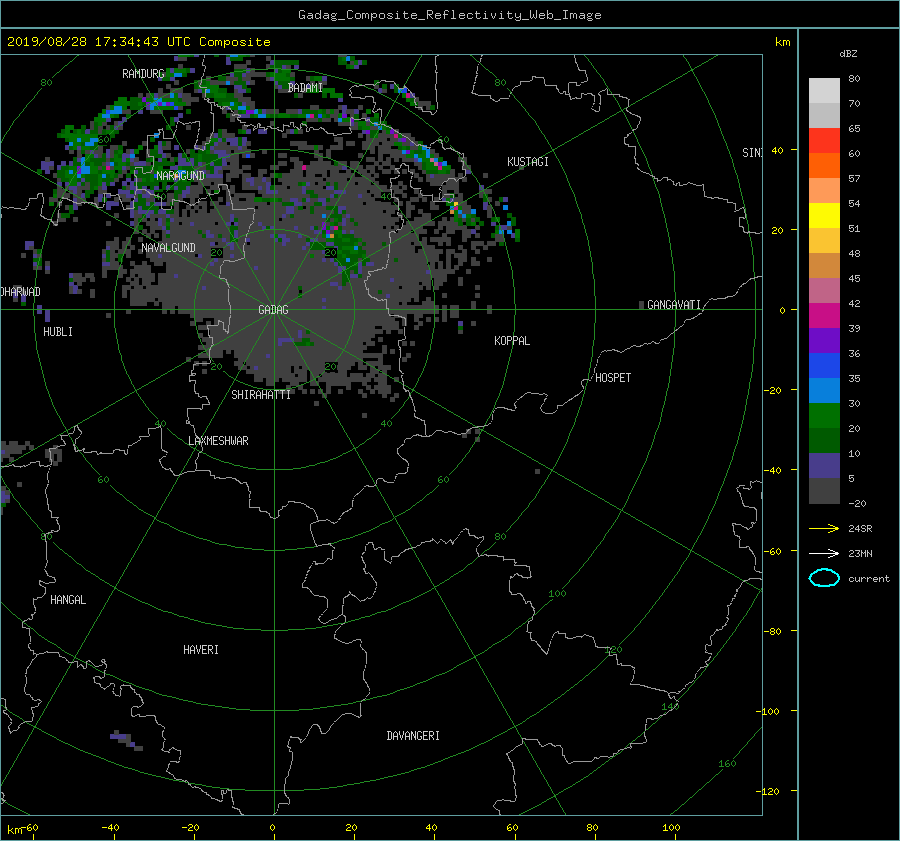Click the white 23MN arrow legend icon
The width and height of the screenshot is (900, 841).
(x=824, y=553)
